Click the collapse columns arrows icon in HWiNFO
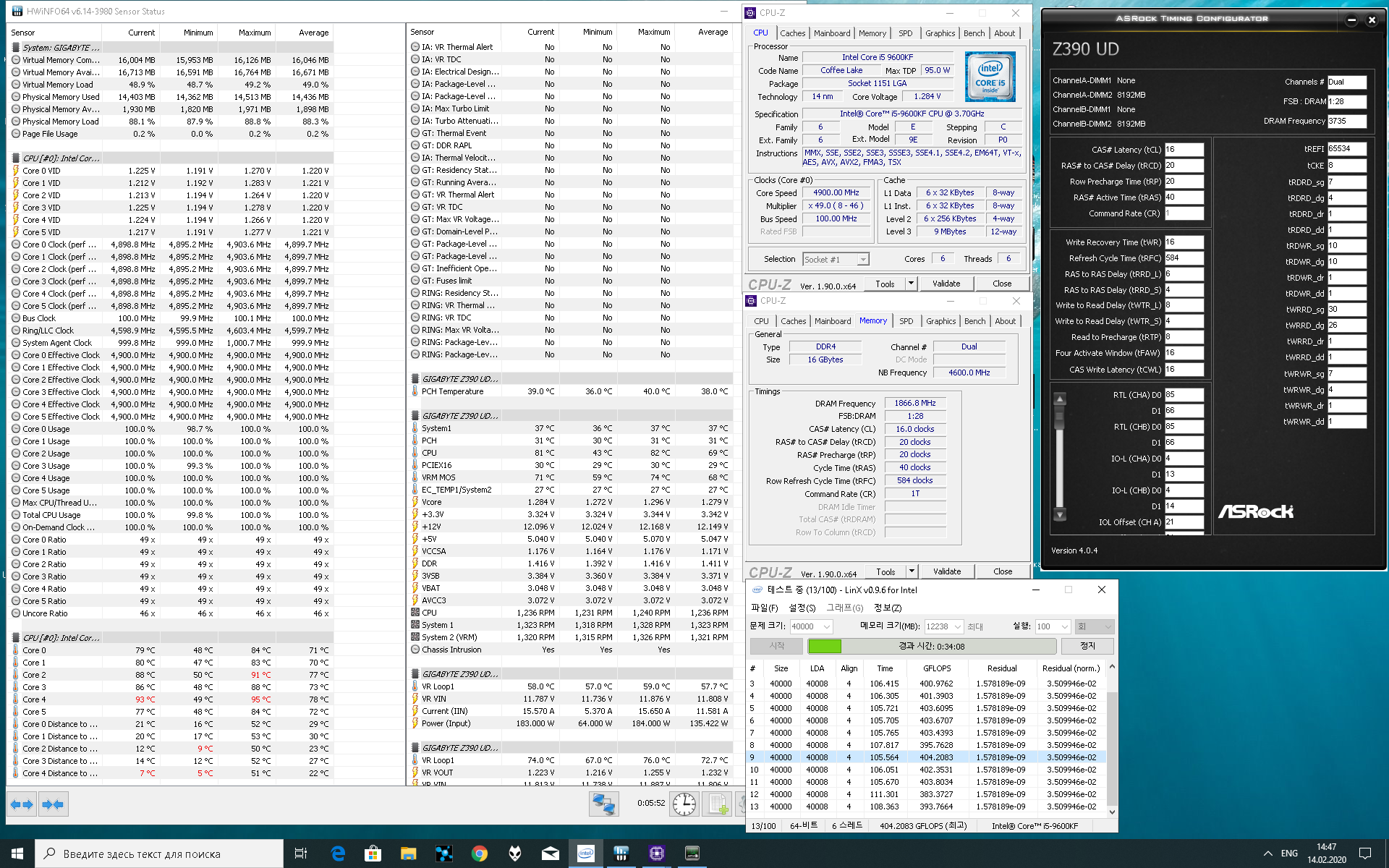 (x=53, y=804)
